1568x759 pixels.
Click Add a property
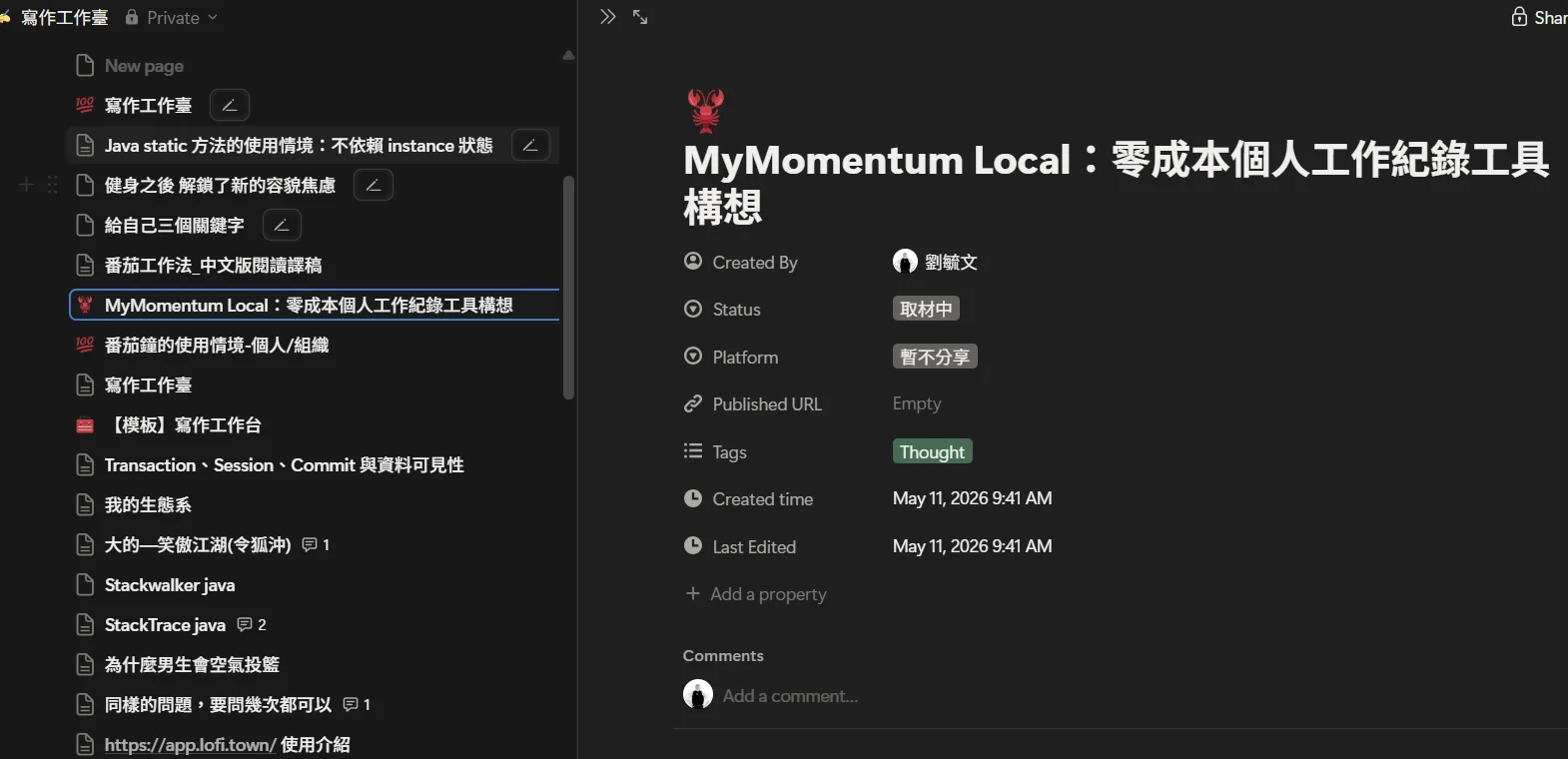(757, 593)
